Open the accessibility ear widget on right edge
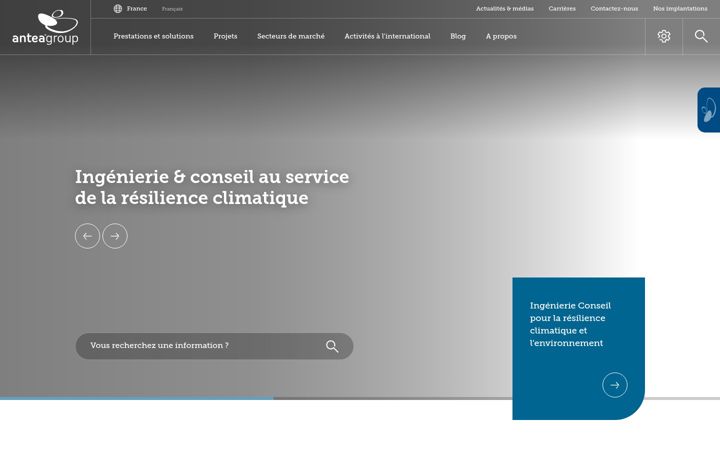This screenshot has height=450, width=720. coord(709,110)
